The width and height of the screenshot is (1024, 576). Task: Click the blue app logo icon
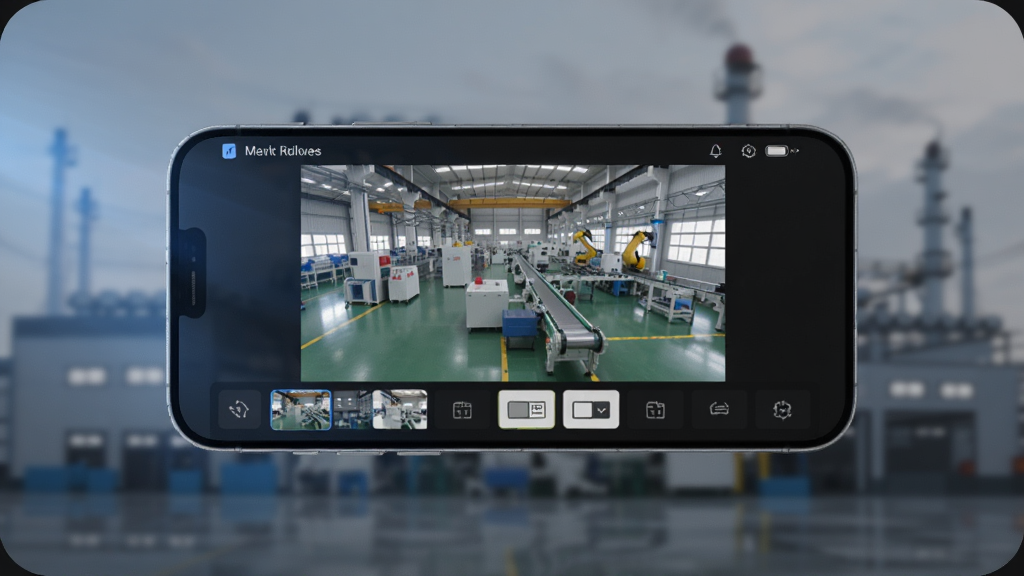click(229, 151)
